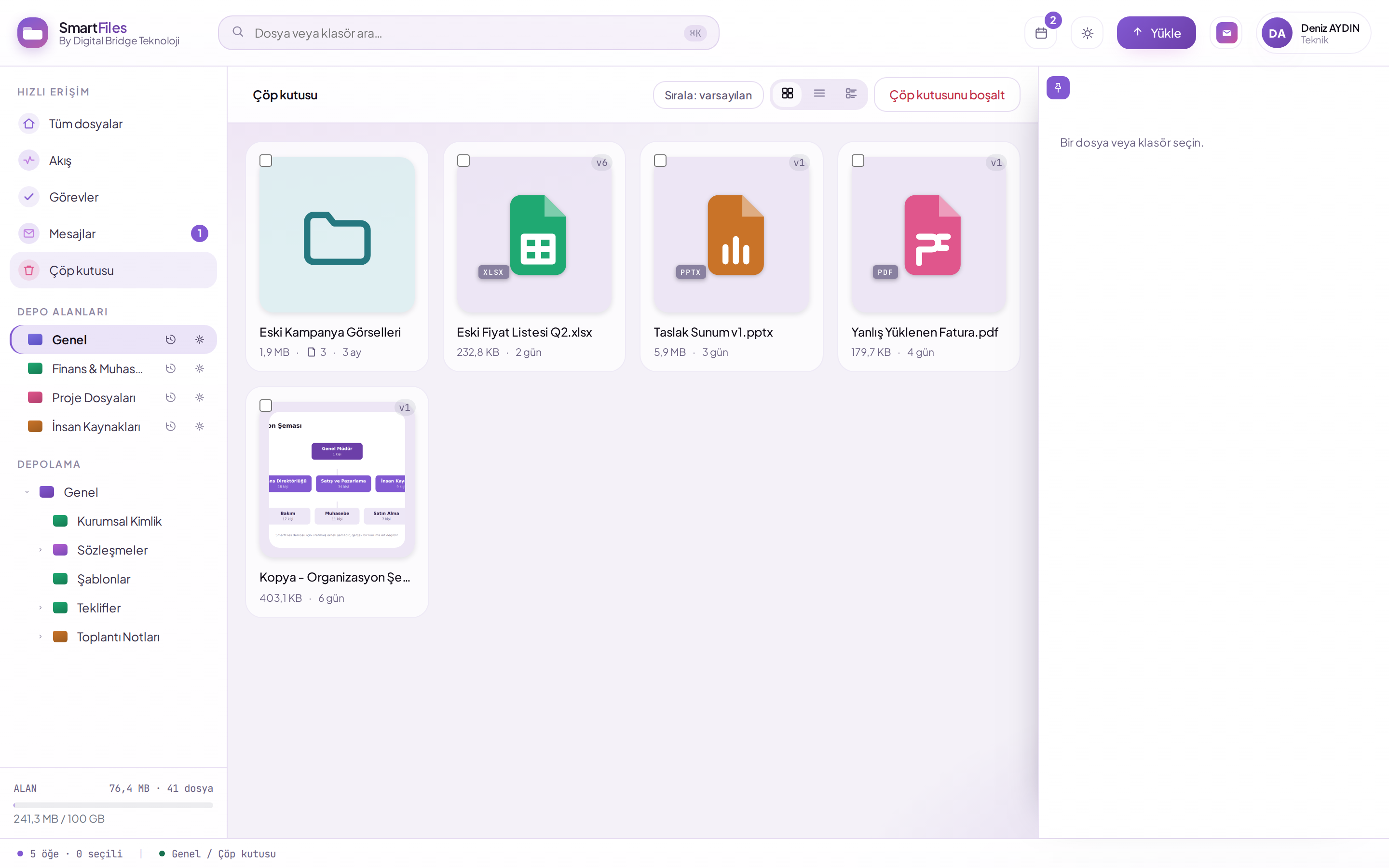Click the purple Genel depot color swatch
1389x868 pixels.
click(36, 340)
